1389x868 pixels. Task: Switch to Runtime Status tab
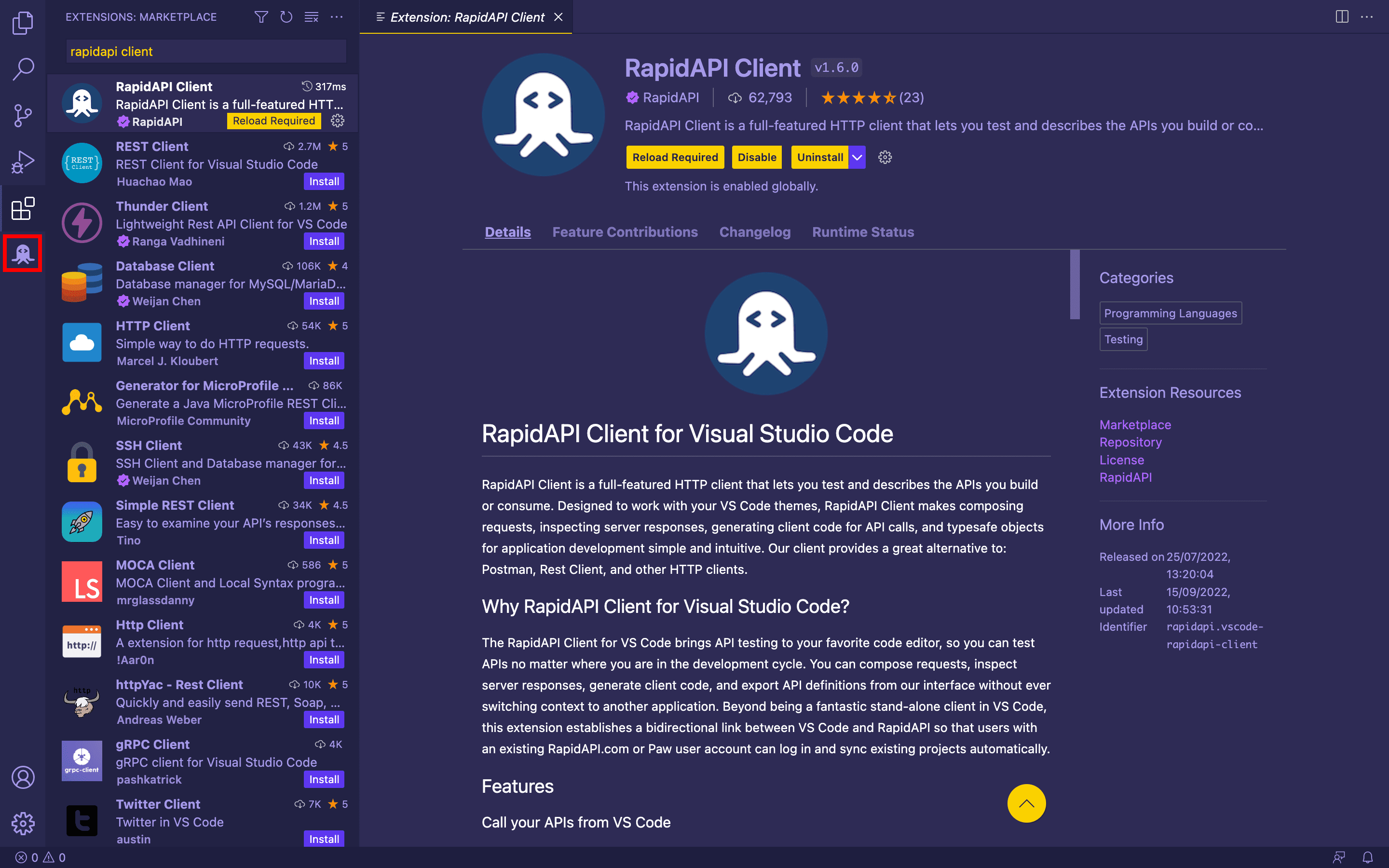(x=863, y=232)
